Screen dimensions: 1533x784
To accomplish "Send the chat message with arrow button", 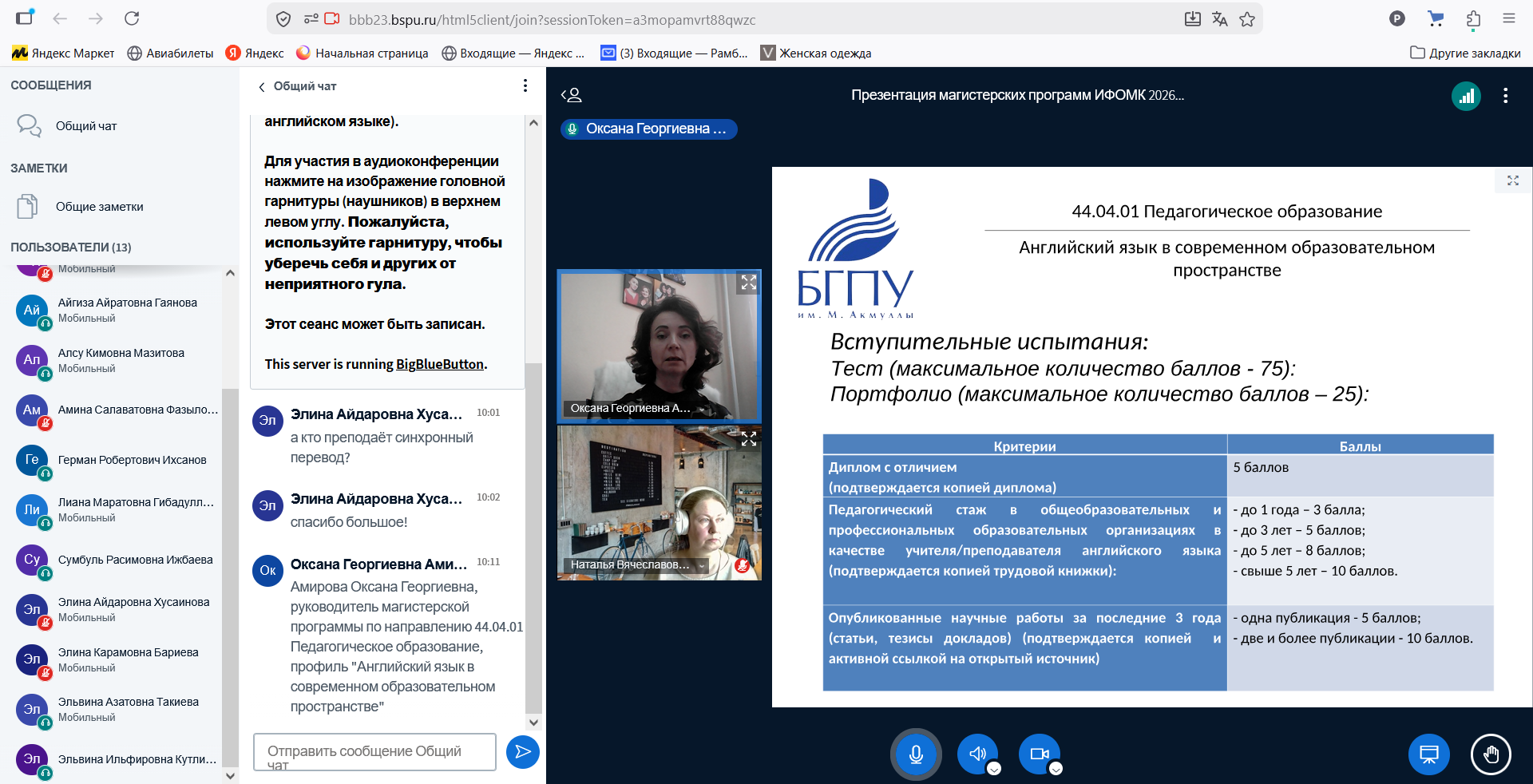I will (523, 751).
